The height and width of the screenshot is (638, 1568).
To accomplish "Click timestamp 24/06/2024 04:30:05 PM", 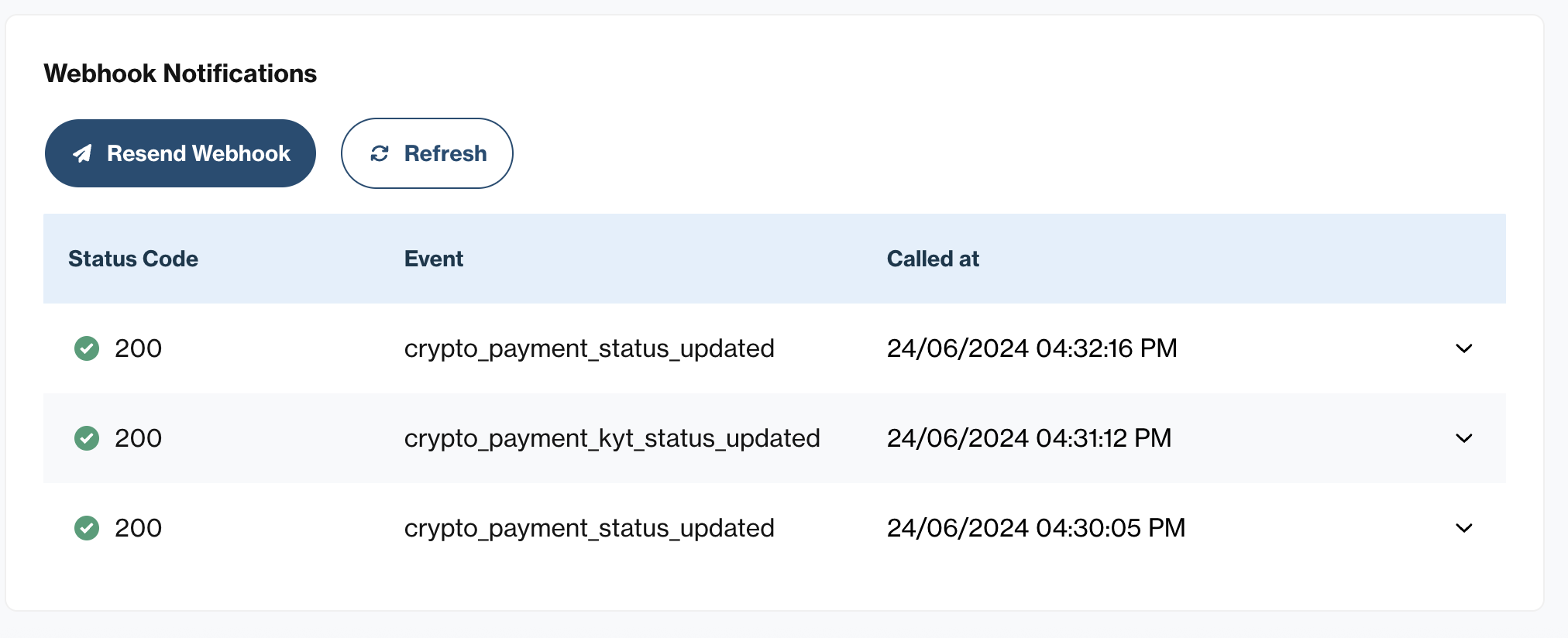I will (x=1037, y=528).
